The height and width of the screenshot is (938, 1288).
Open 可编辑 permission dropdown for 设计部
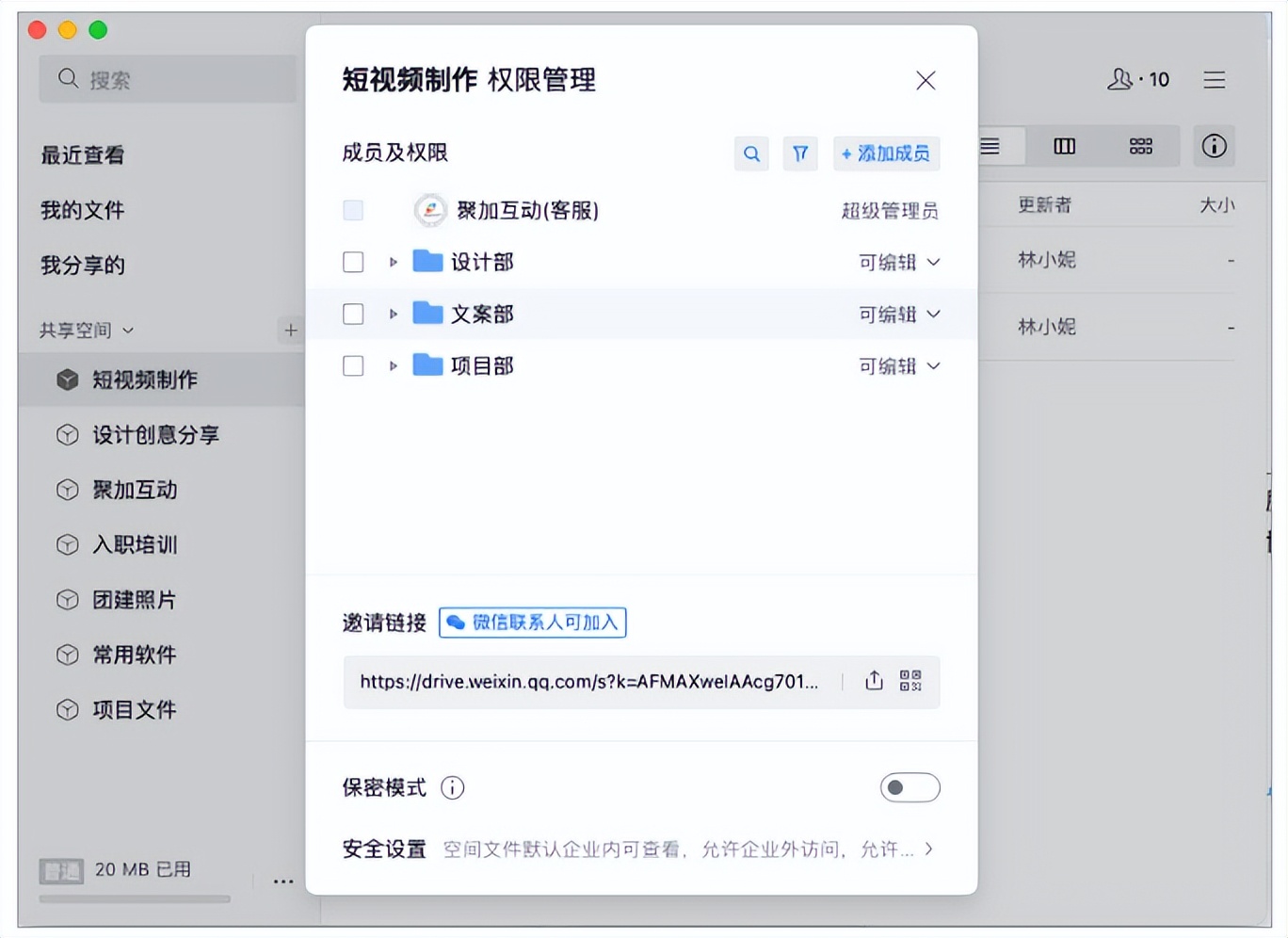(x=899, y=263)
